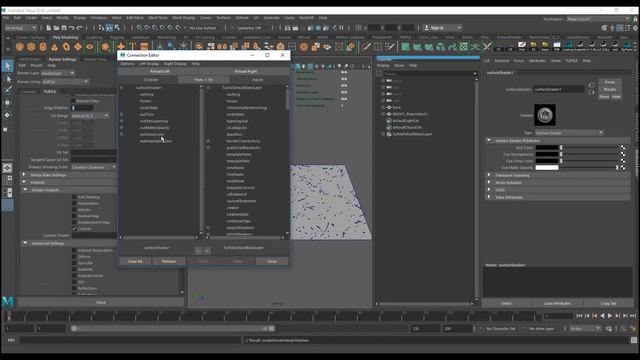Screen dimensions: 640x360
Task: Select the Paint selection brush tool
Action: coord(8,90)
